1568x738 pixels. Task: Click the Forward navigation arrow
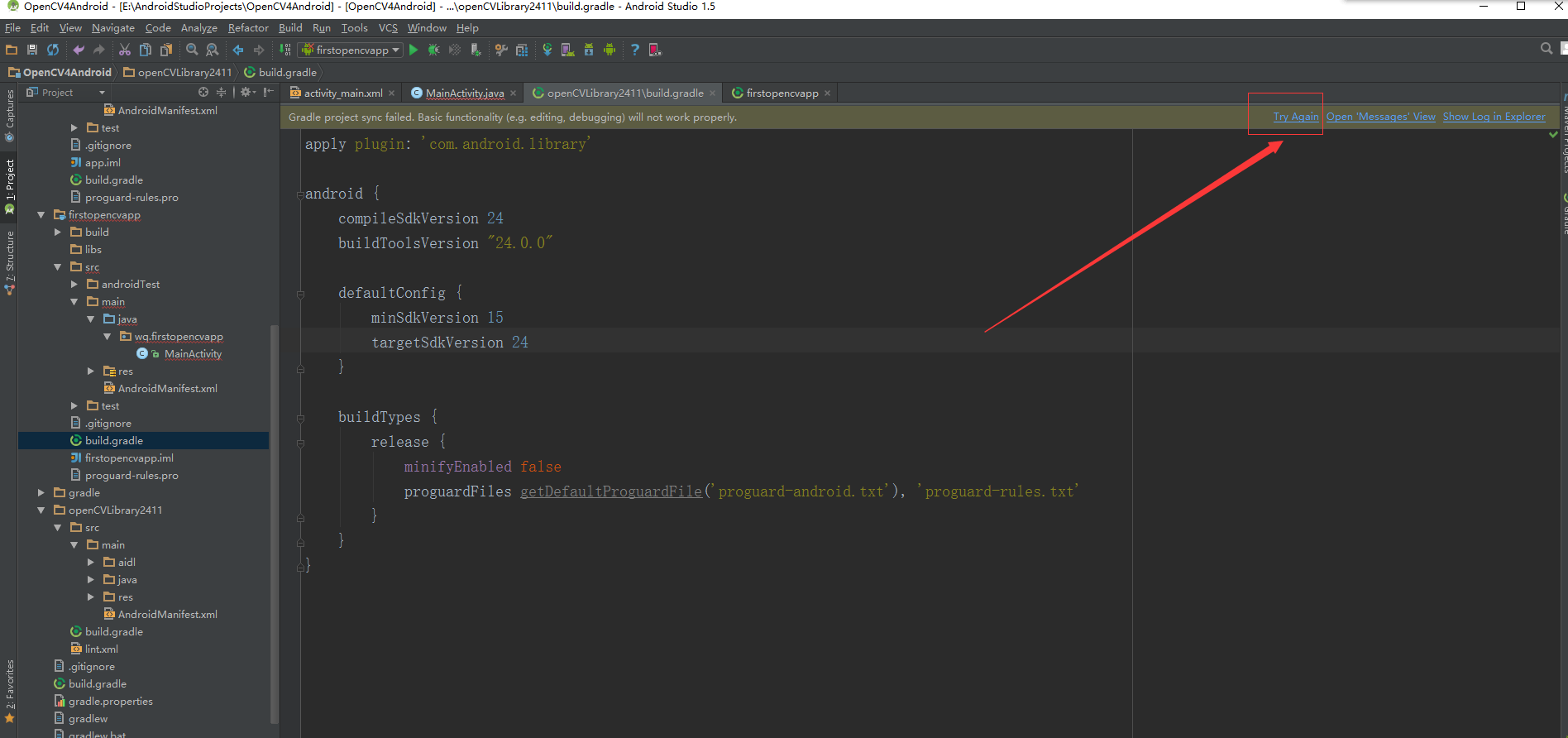pyautogui.click(x=259, y=50)
